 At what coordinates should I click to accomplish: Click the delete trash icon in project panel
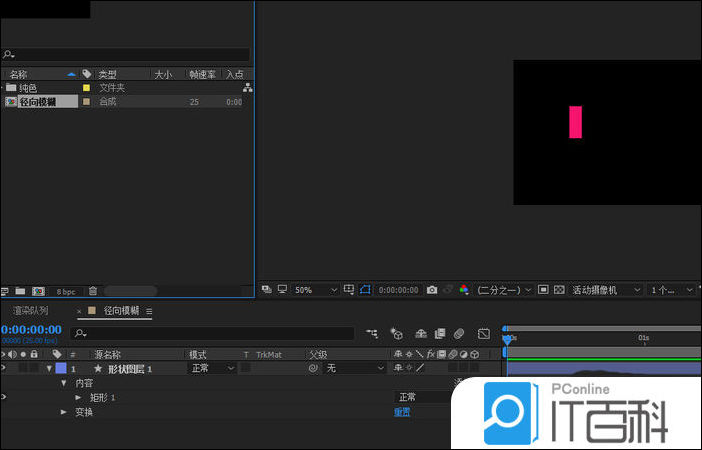(93, 291)
